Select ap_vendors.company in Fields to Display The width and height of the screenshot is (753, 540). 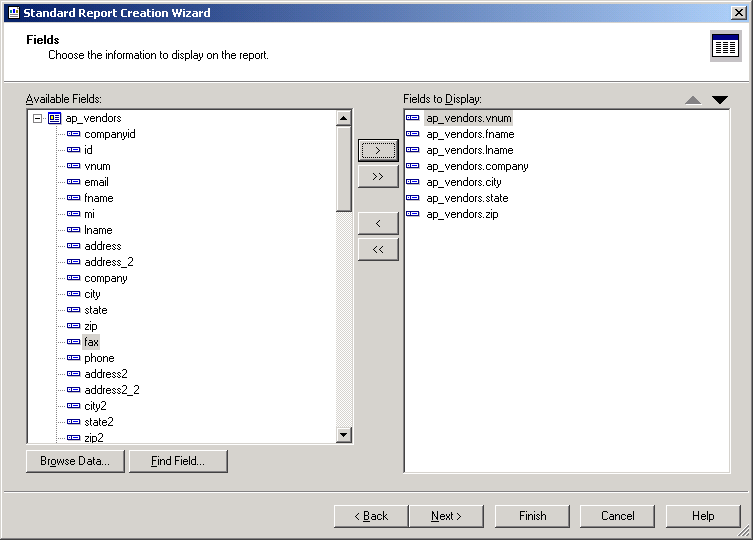[477, 166]
